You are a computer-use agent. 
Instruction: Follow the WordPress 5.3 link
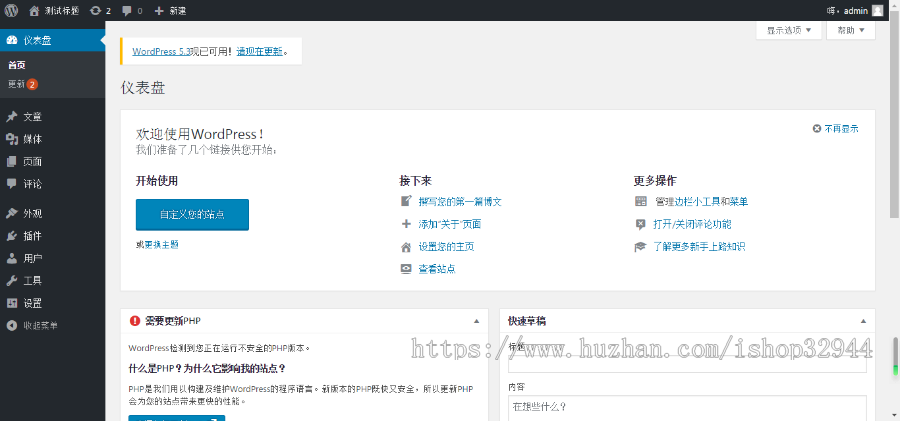(x=160, y=51)
